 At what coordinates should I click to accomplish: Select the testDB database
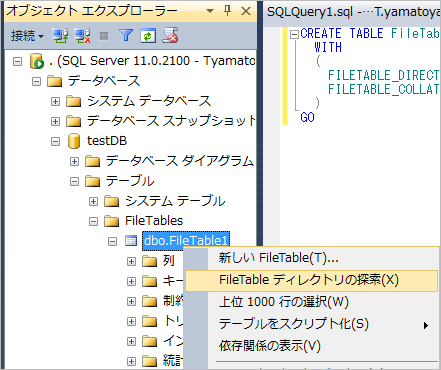tap(107, 141)
